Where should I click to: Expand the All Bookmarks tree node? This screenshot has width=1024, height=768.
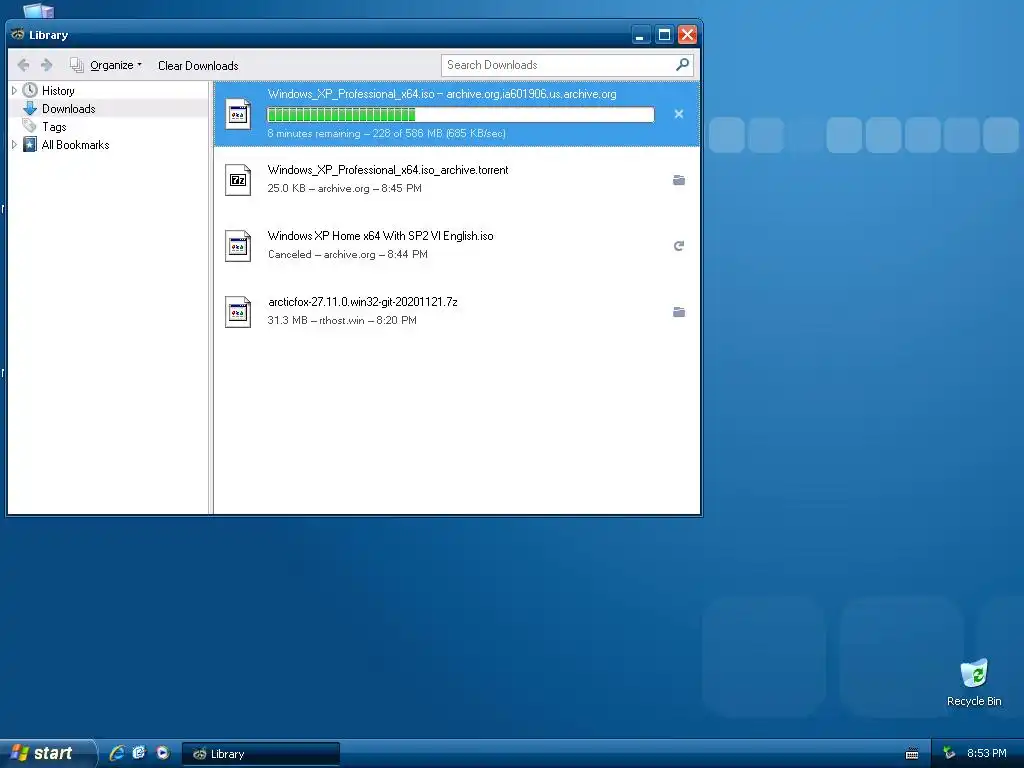(x=14, y=145)
